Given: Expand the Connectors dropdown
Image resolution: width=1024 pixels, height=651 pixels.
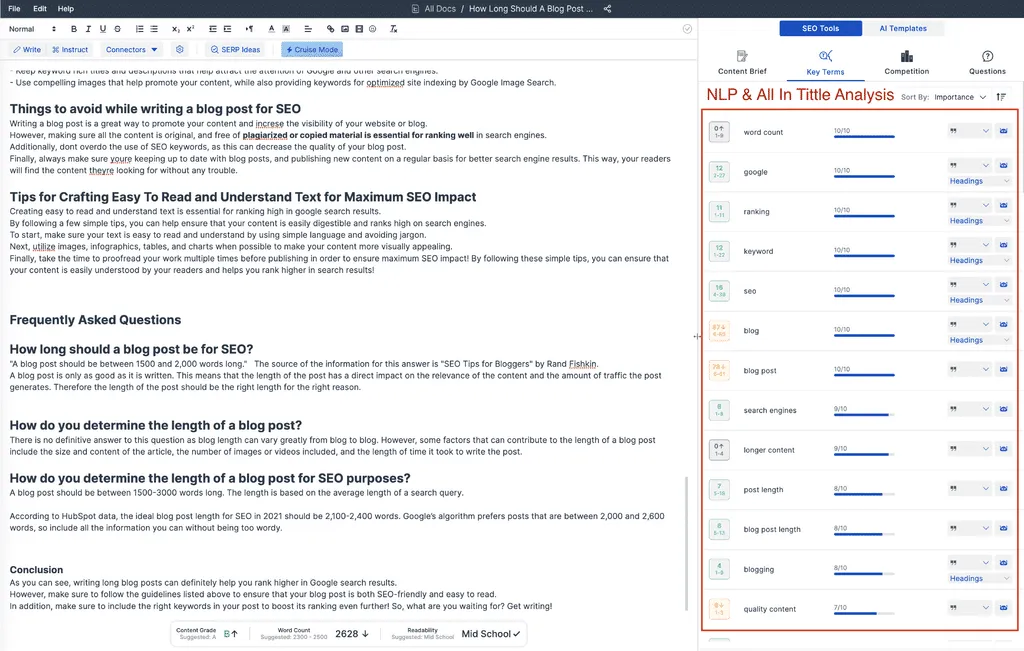Looking at the screenshot, I should 132,49.
